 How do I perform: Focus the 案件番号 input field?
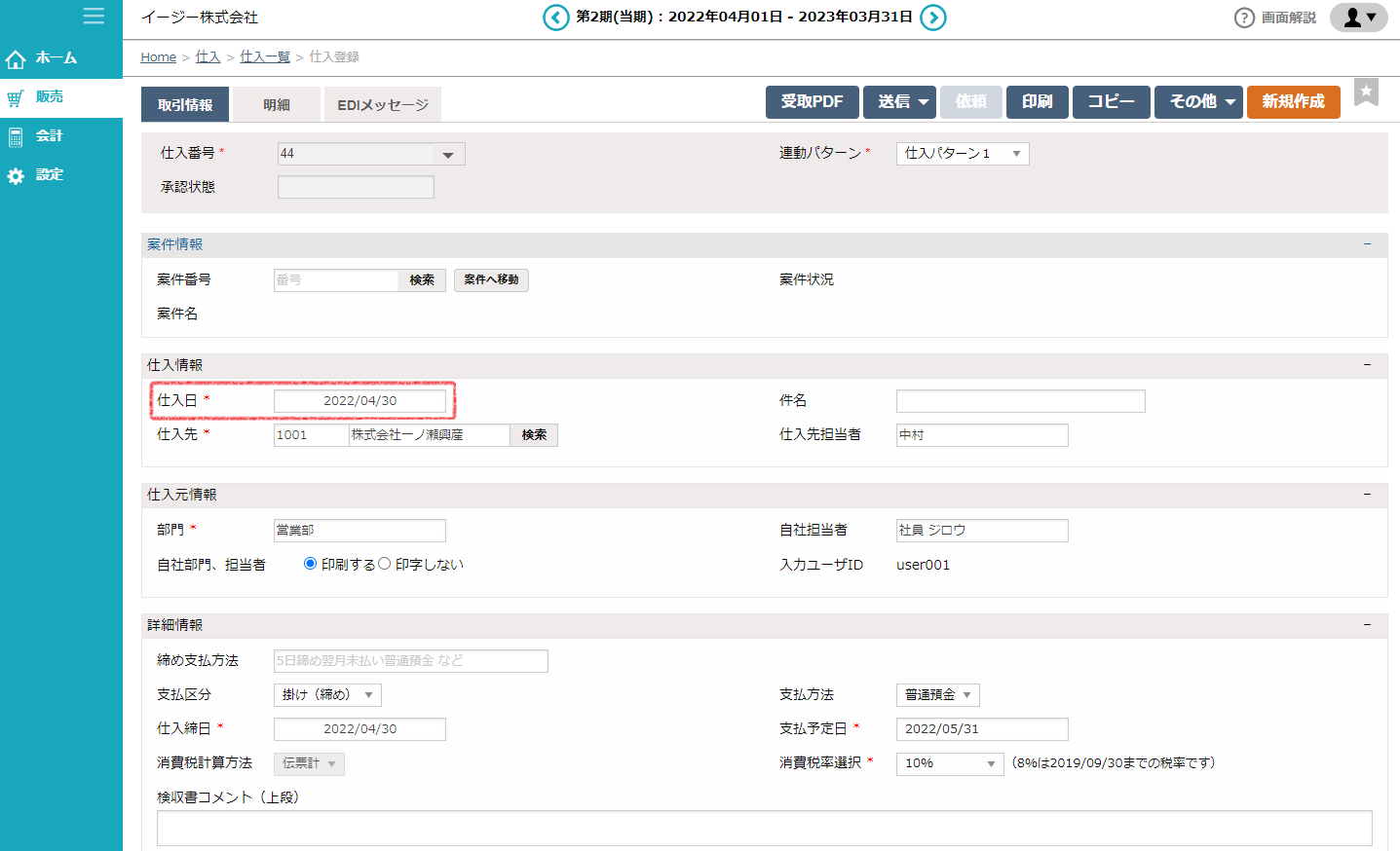(x=336, y=280)
